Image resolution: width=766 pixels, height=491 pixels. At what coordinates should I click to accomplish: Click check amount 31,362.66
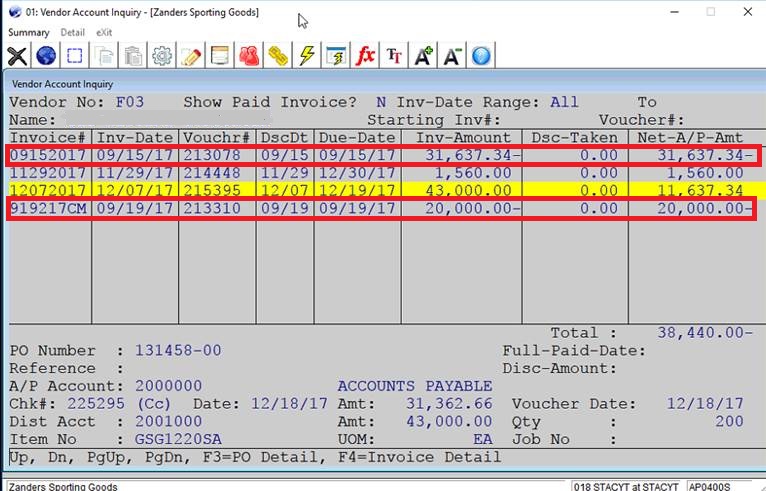449,404
